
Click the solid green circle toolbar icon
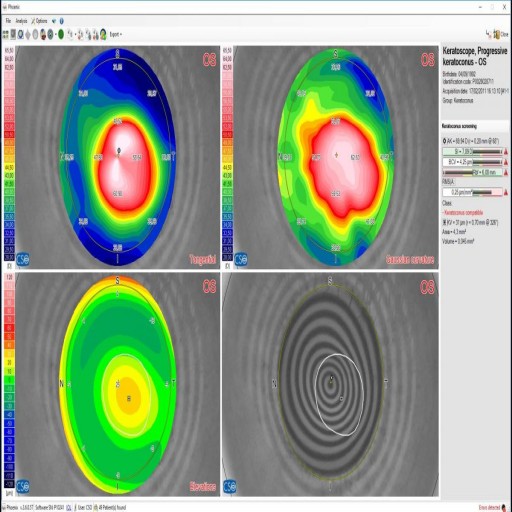tap(61, 34)
